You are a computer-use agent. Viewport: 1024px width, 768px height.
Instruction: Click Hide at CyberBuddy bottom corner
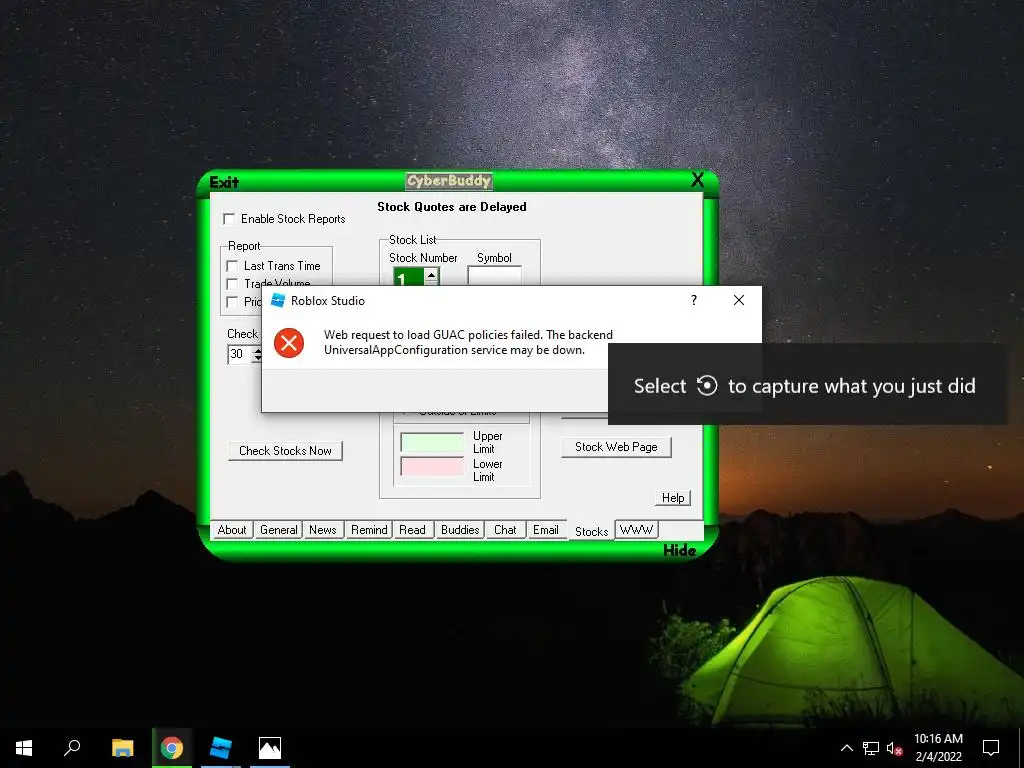point(679,551)
